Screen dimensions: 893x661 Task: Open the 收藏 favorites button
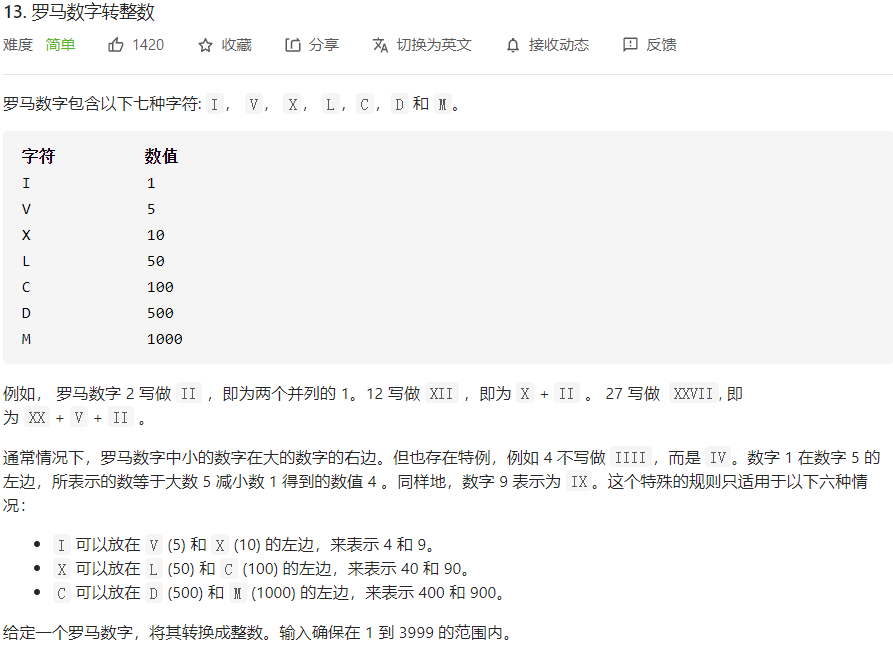click(224, 45)
